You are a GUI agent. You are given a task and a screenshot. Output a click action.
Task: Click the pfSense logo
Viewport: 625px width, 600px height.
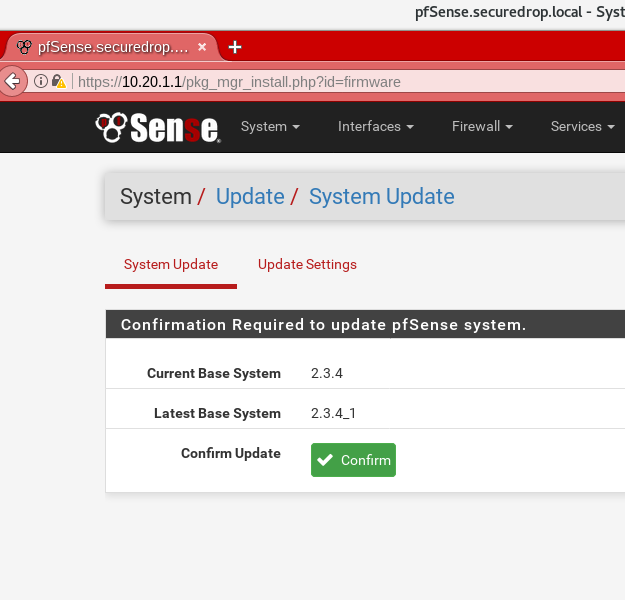click(x=158, y=128)
